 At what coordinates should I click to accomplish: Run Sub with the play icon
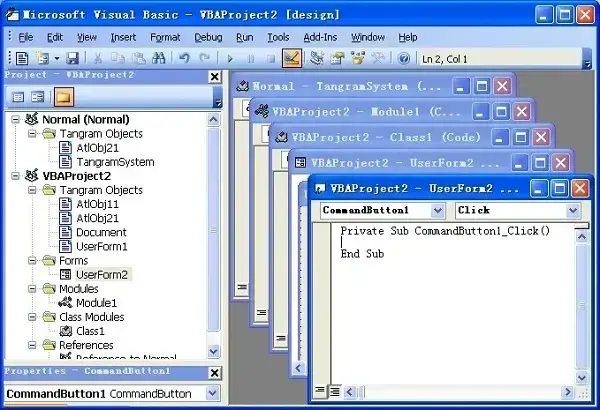(x=230, y=59)
